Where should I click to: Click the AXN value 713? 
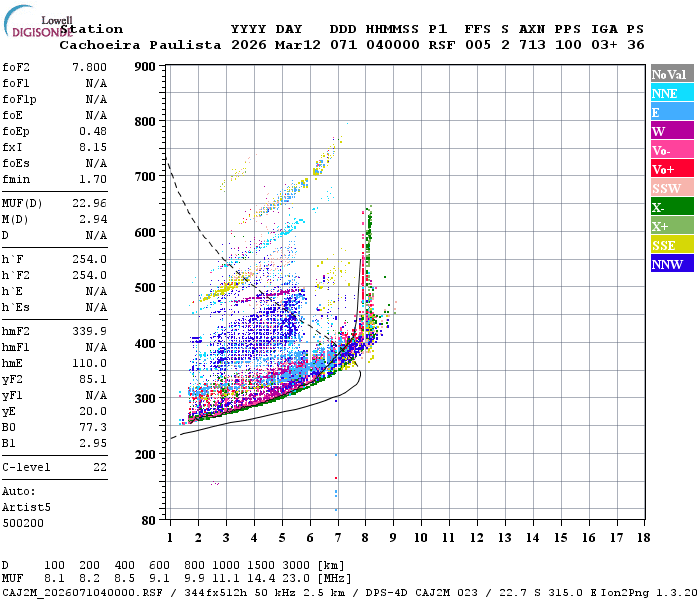[x=532, y=45]
